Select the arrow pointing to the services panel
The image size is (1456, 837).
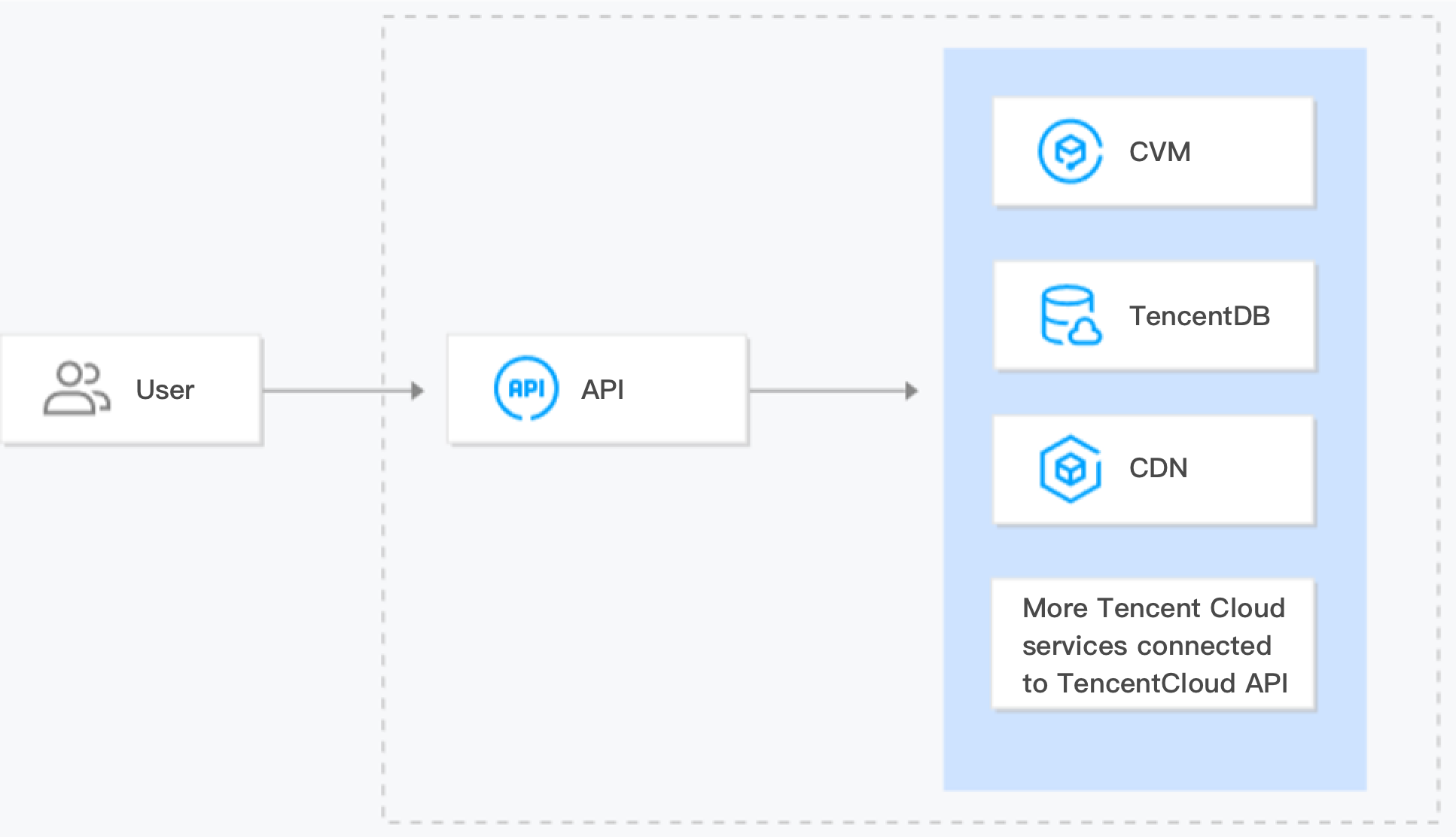[x=836, y=389]
